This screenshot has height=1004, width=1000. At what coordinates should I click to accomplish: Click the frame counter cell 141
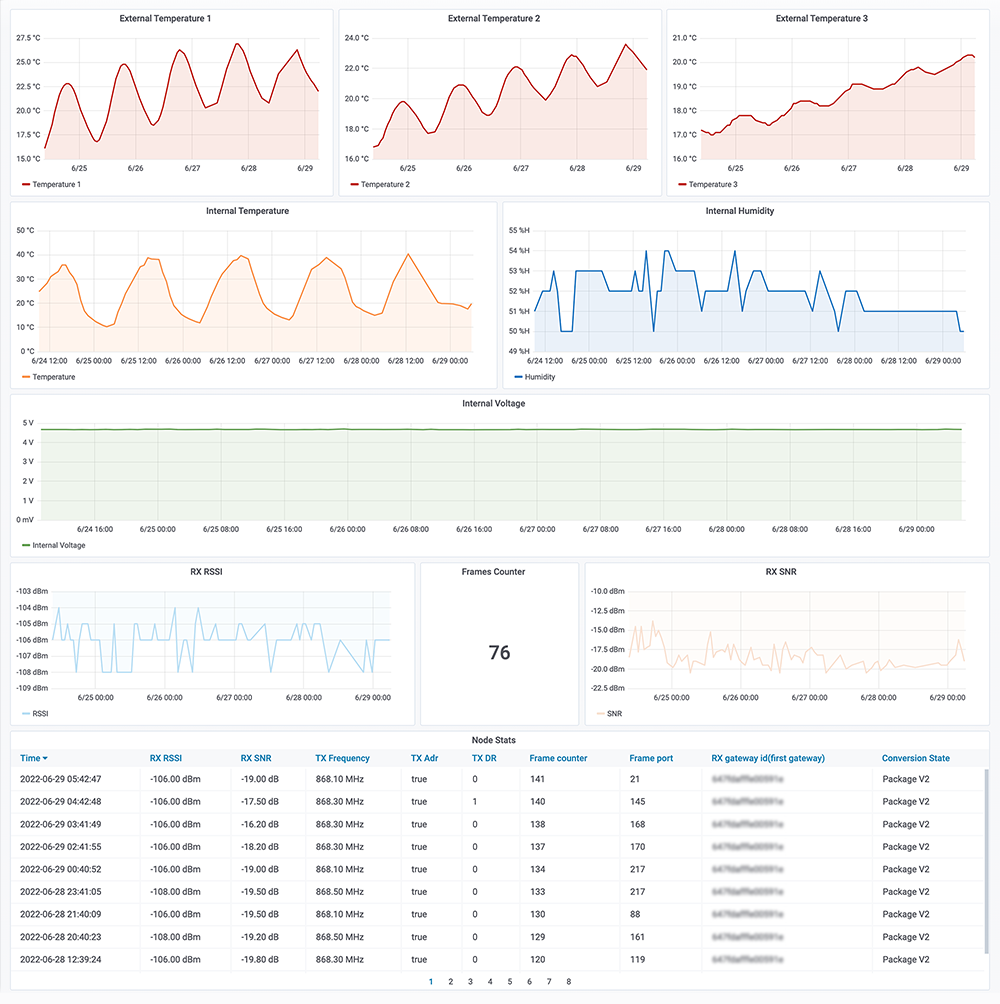coord(537,779)
